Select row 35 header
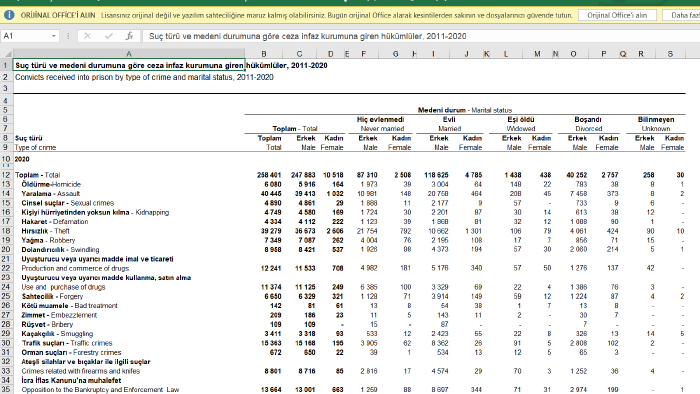The height and width of the screenshot is (394, 700). 6,390
